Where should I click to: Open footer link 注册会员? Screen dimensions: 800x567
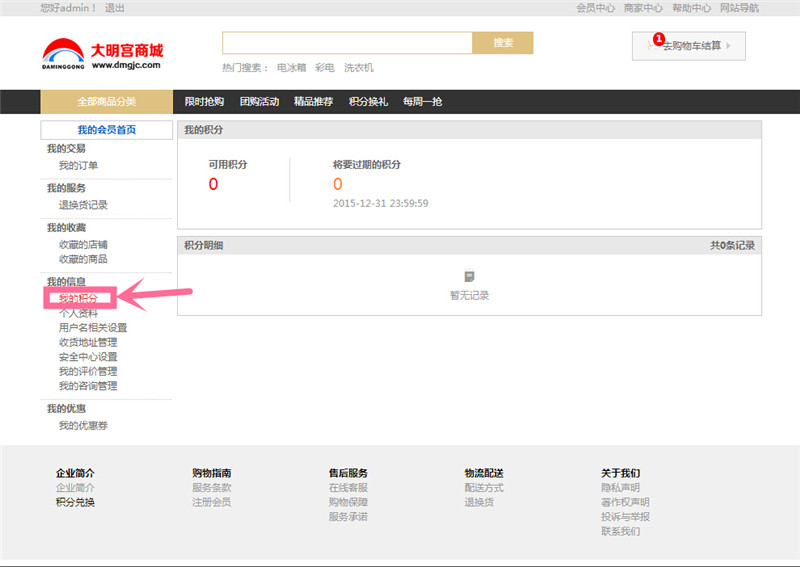(211, 502)
